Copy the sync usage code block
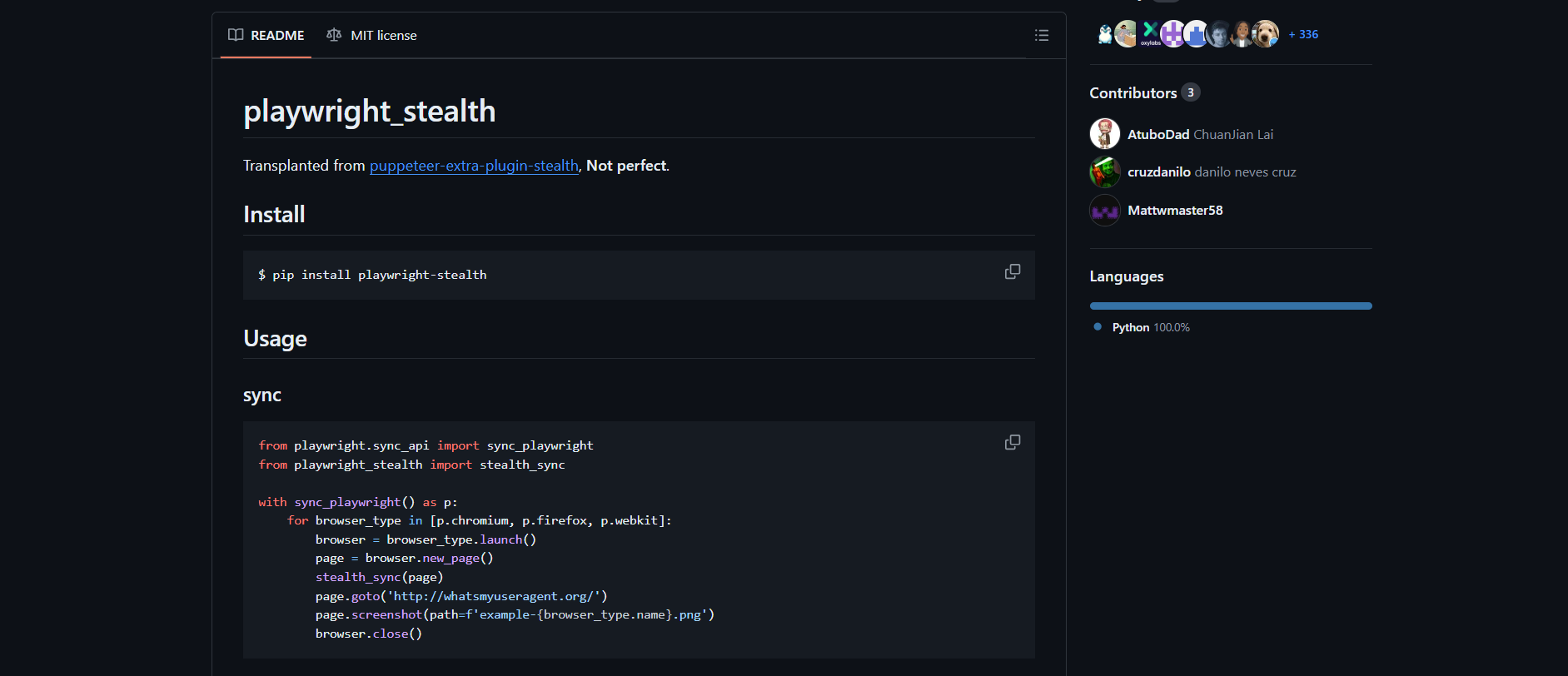Viewport: 1568px width, 676px height. tap(1012, 443)
